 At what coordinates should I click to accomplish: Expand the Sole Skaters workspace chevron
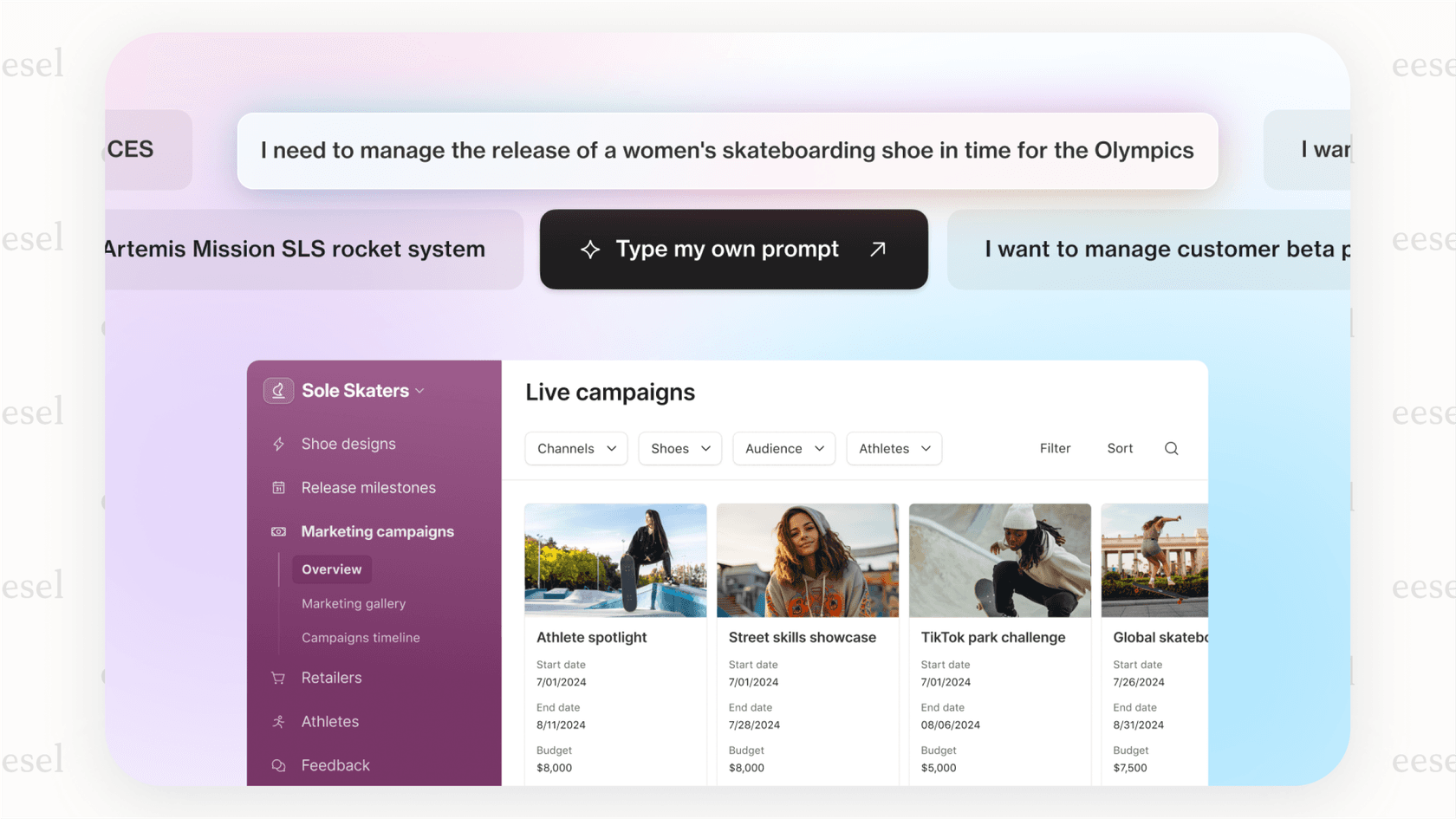coord(421,390)
